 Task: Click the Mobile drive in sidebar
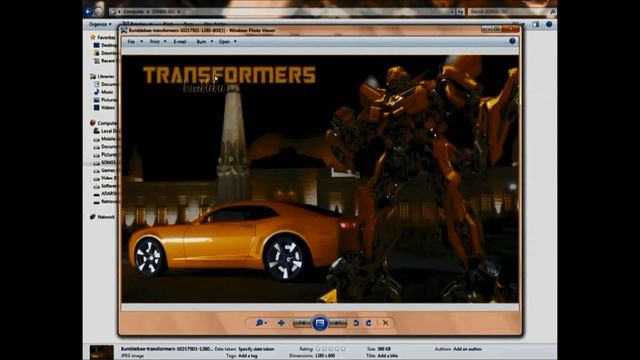point(106,139)
